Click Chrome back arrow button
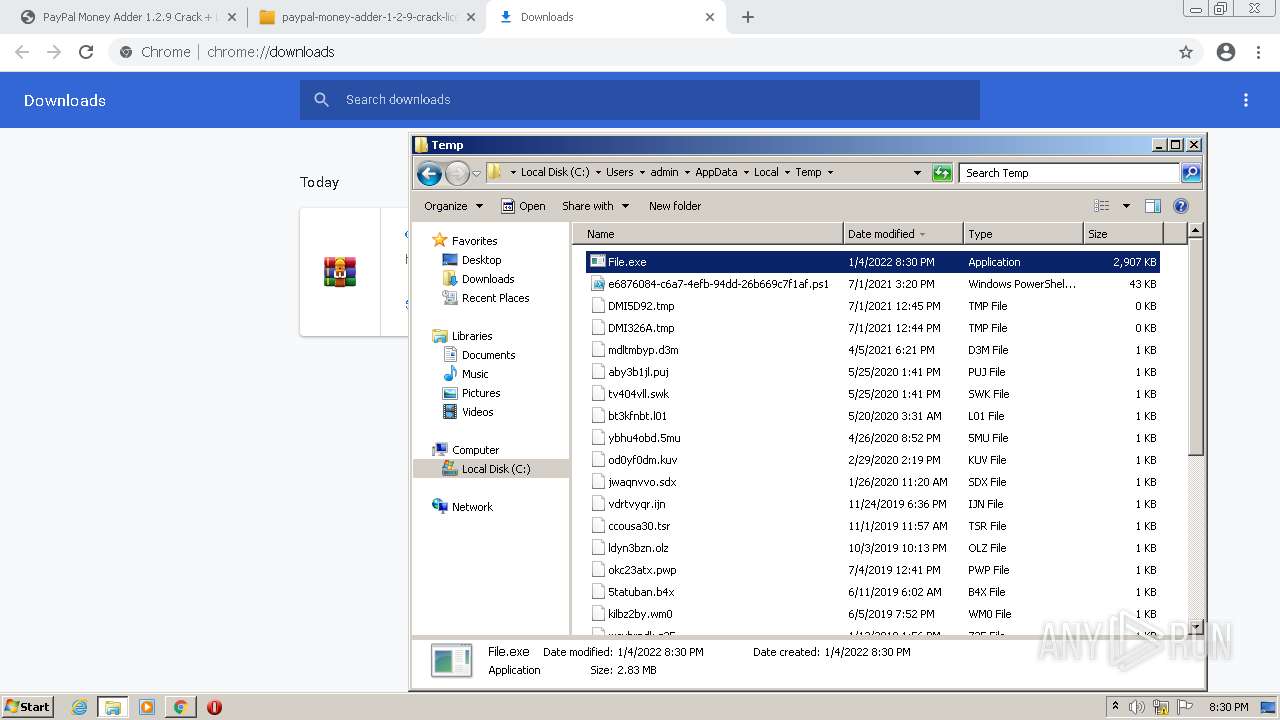Viewport: 1280px width, 720px height. pos(22,52)
